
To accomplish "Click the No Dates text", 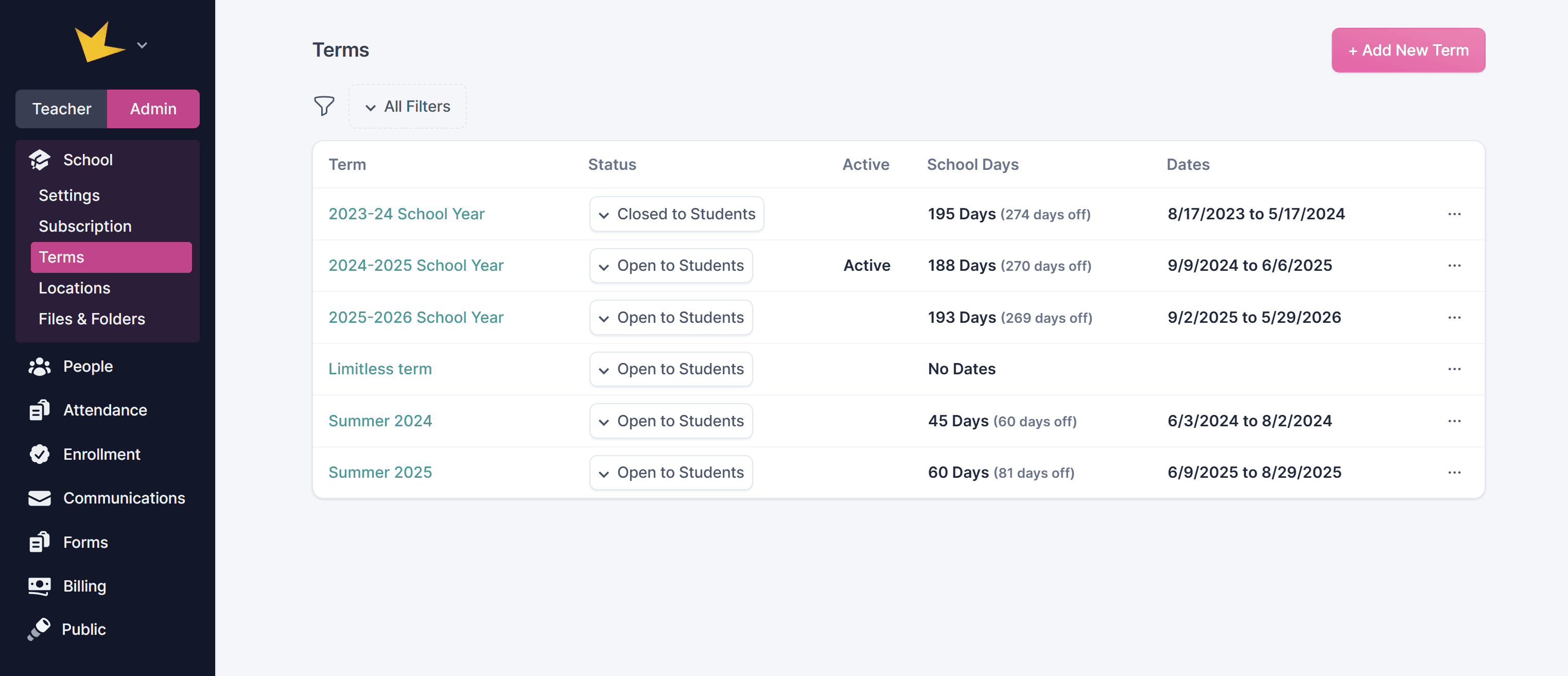I will tap(962, 369).
